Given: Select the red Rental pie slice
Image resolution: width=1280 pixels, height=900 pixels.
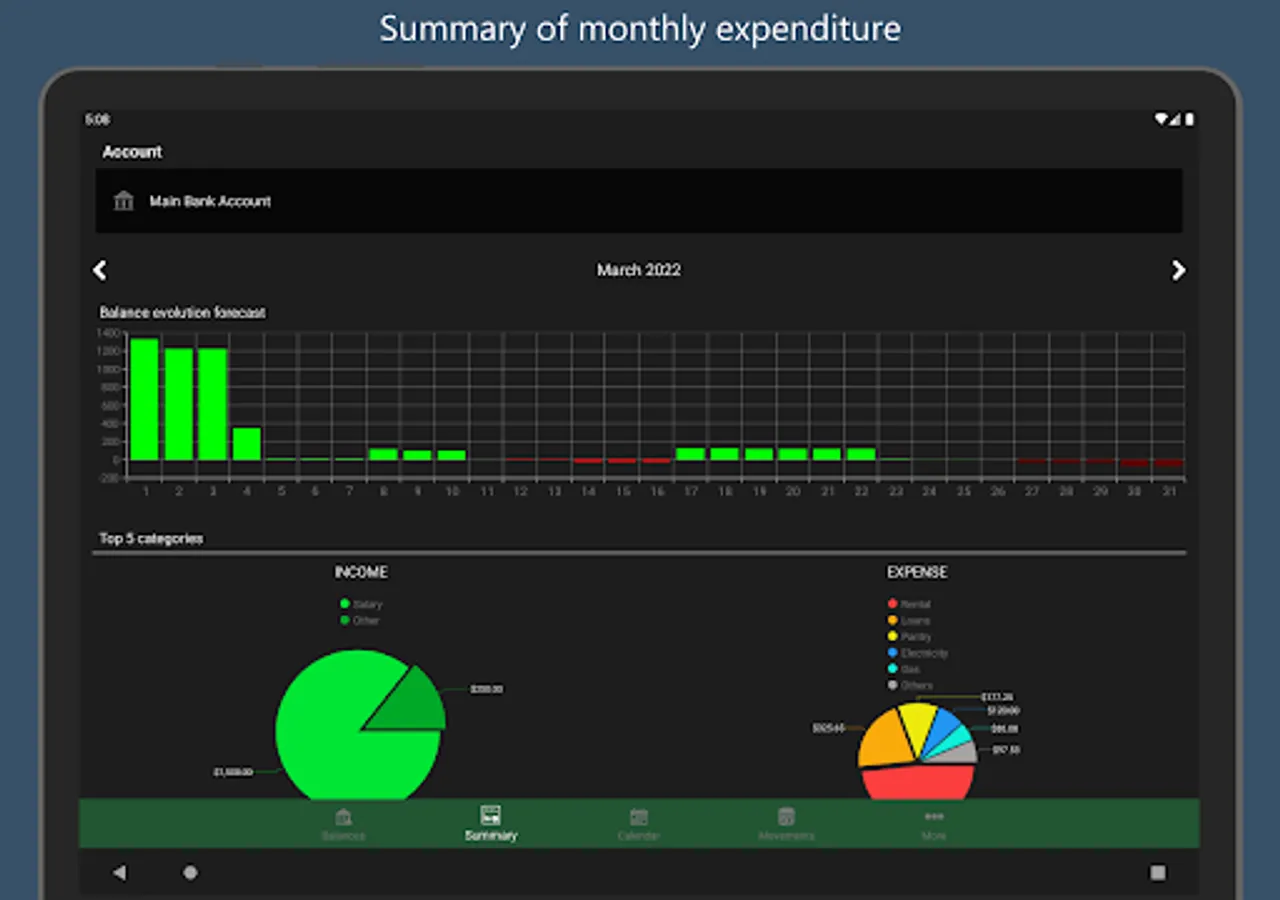Looking at the screenshot, I should pyautogui.click(x=918, y=783).
